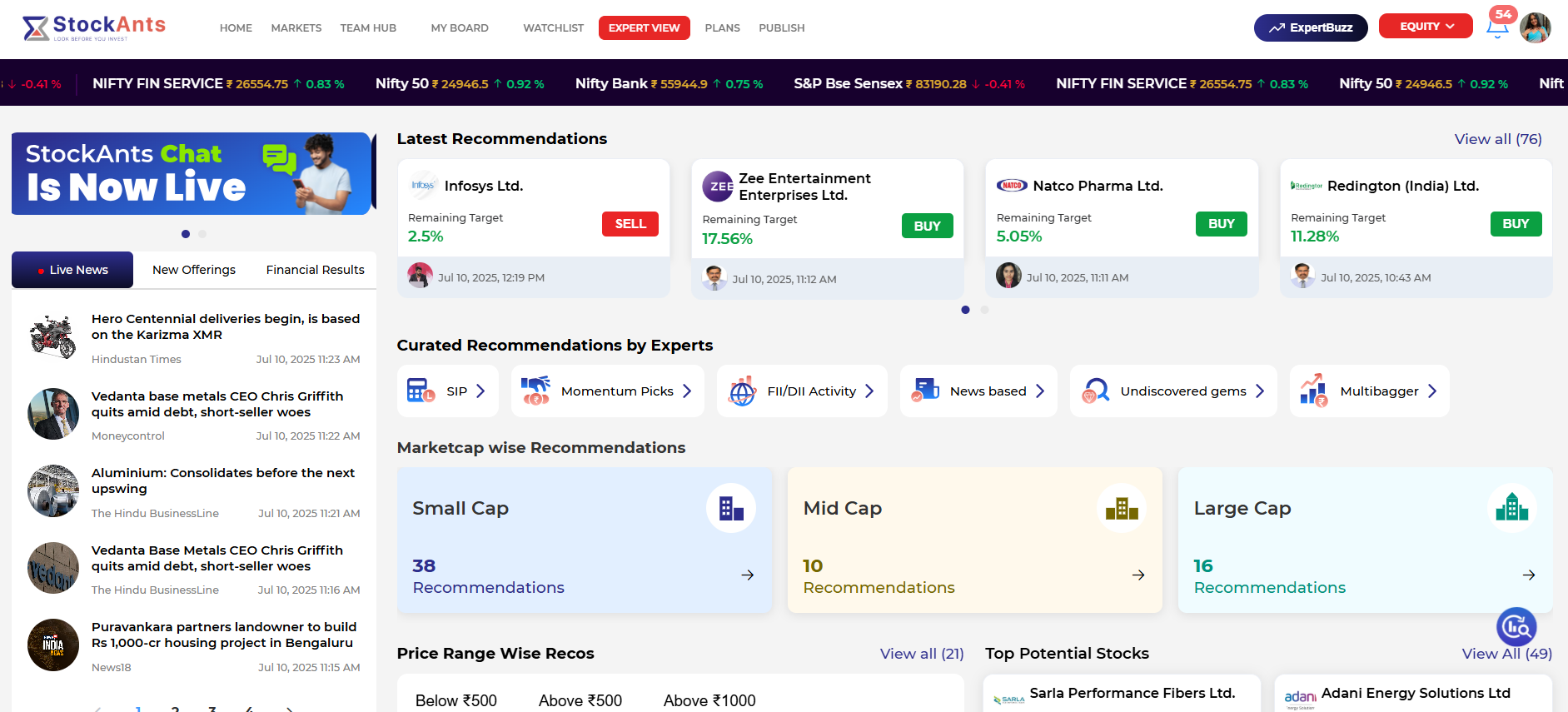Open View All (49) potential stocks
Image resolution: width=1568 pixels, height=712 pixels.
[x=1507, y=654]
